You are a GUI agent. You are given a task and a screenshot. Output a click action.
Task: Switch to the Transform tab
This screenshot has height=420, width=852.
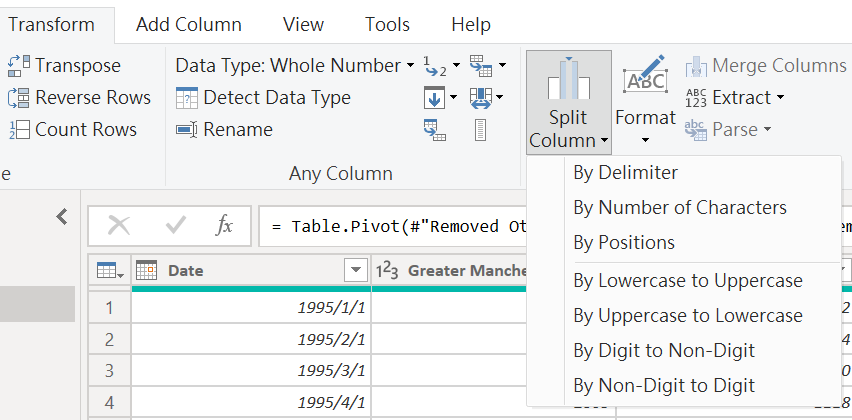tap(51, 24)
